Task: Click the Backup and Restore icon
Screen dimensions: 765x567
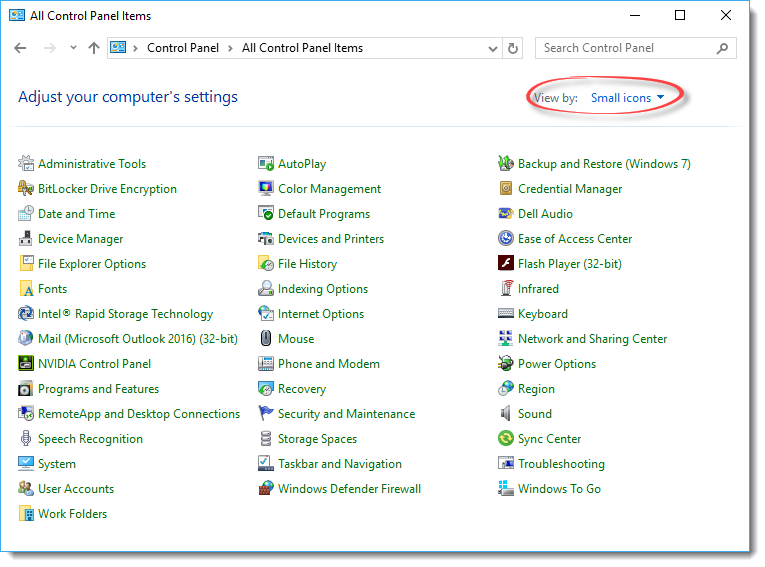Action: click(x=506, y=163)
